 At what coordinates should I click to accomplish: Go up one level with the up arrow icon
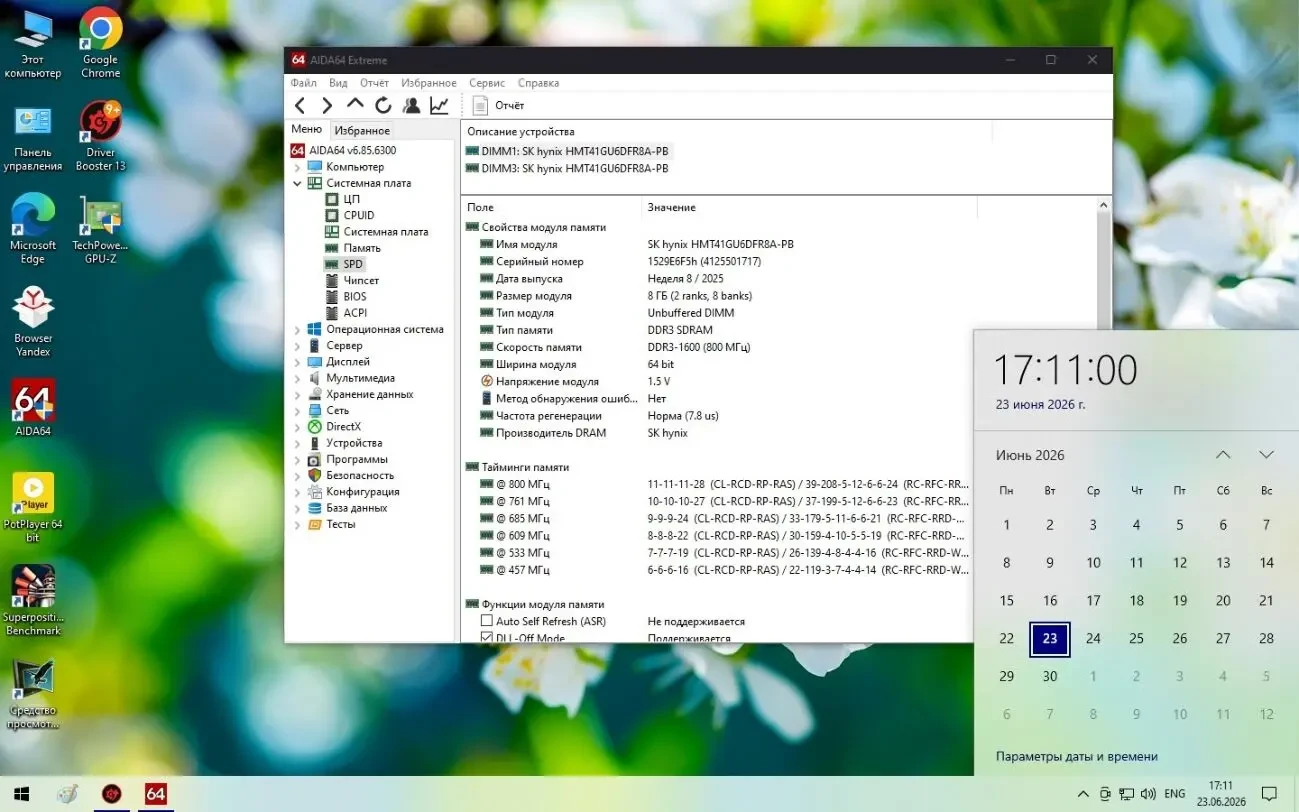tap(355, 104)
